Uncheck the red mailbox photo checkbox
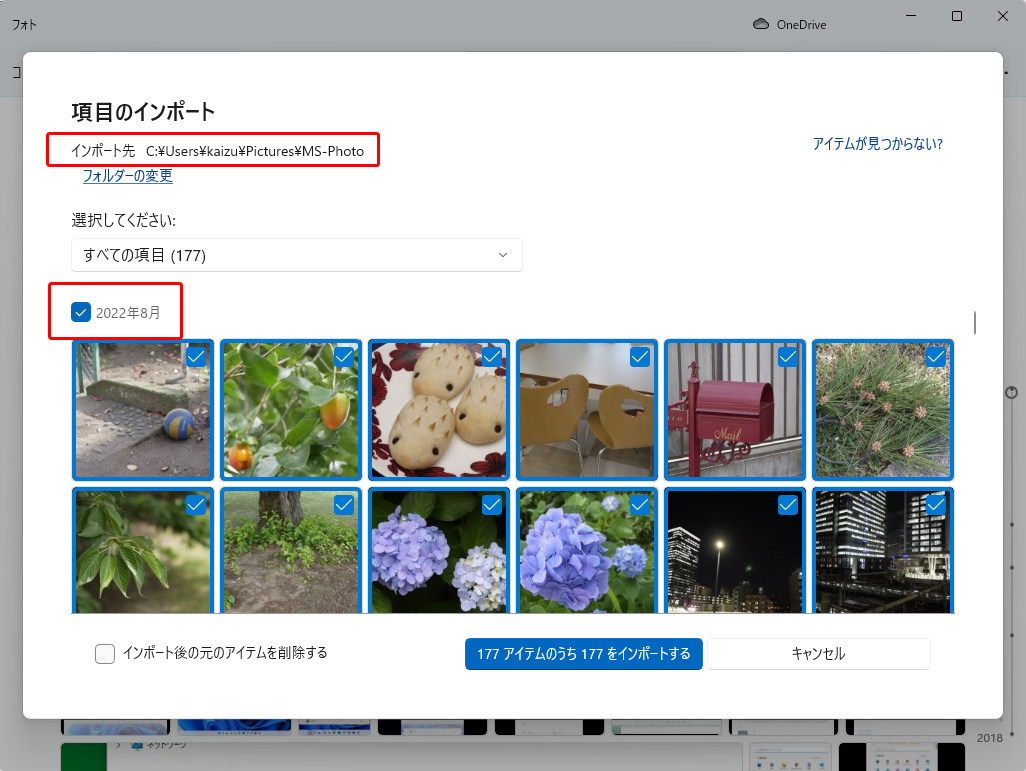Image resolution: width=1026 pixels, height=771 pixels. [787, 357]
